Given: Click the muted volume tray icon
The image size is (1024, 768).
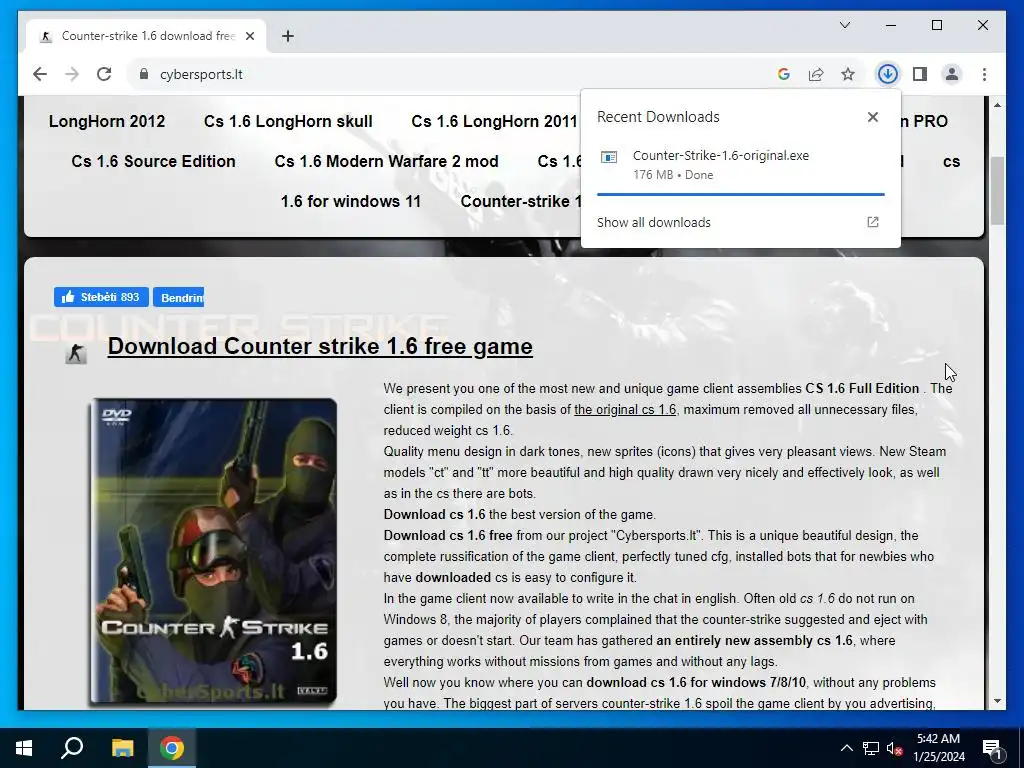Looking at the screenshot, I should (x=894, y=748).
